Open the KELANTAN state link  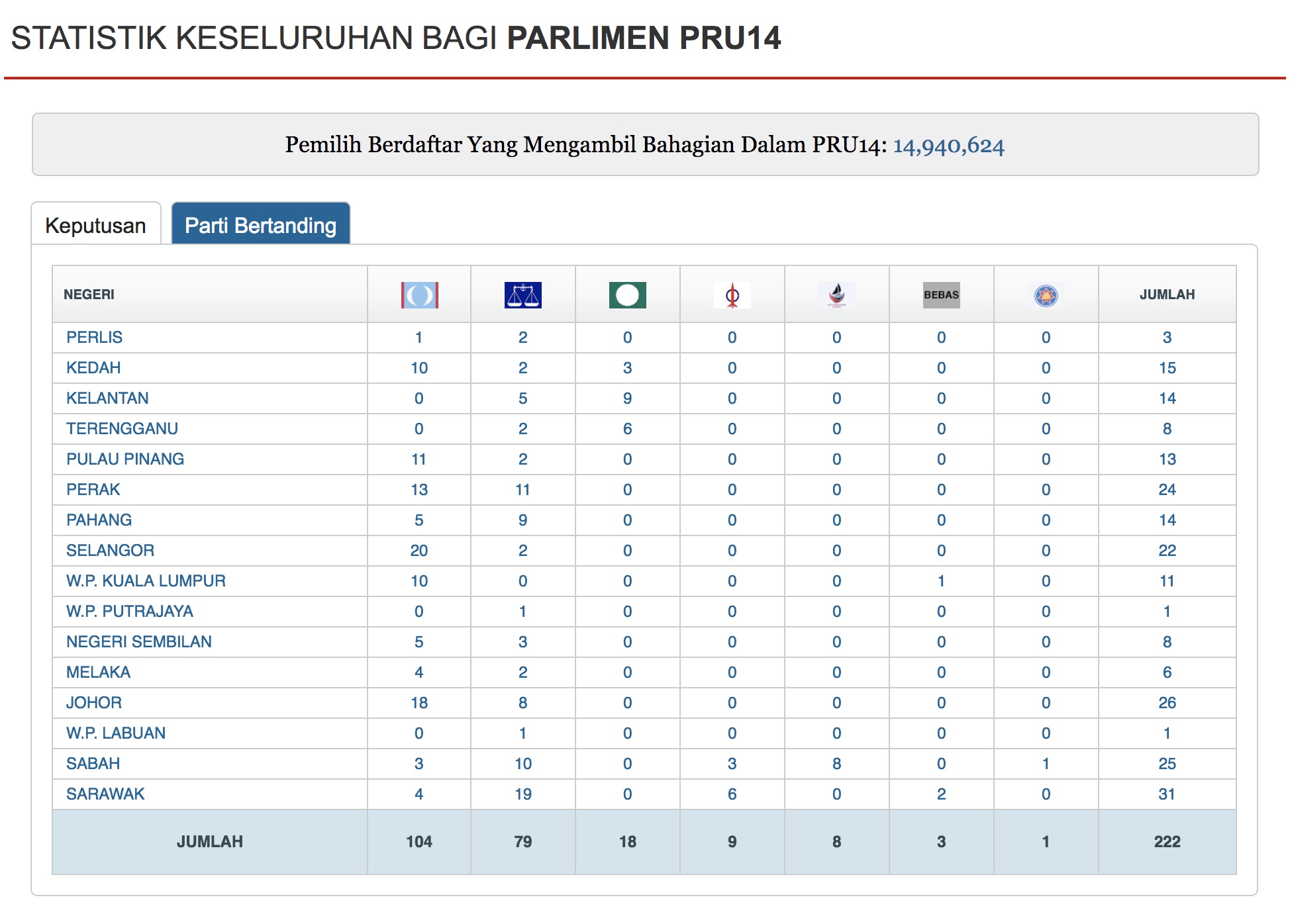(x=107, y=398)
